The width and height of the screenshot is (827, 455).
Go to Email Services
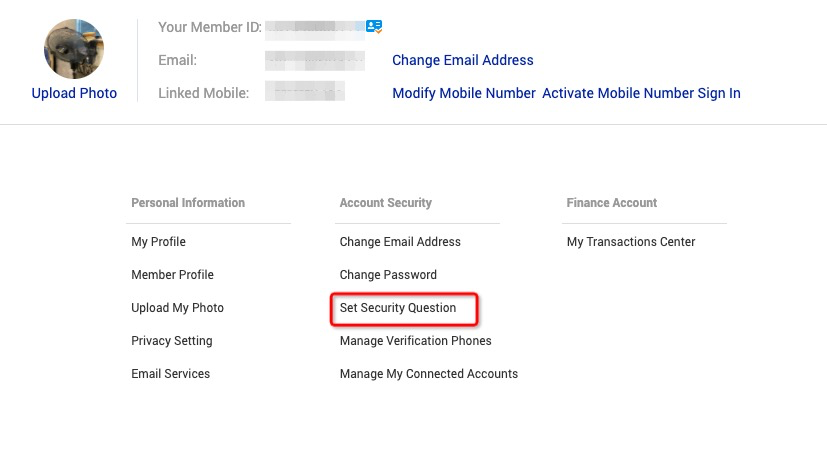click(170, 374)
